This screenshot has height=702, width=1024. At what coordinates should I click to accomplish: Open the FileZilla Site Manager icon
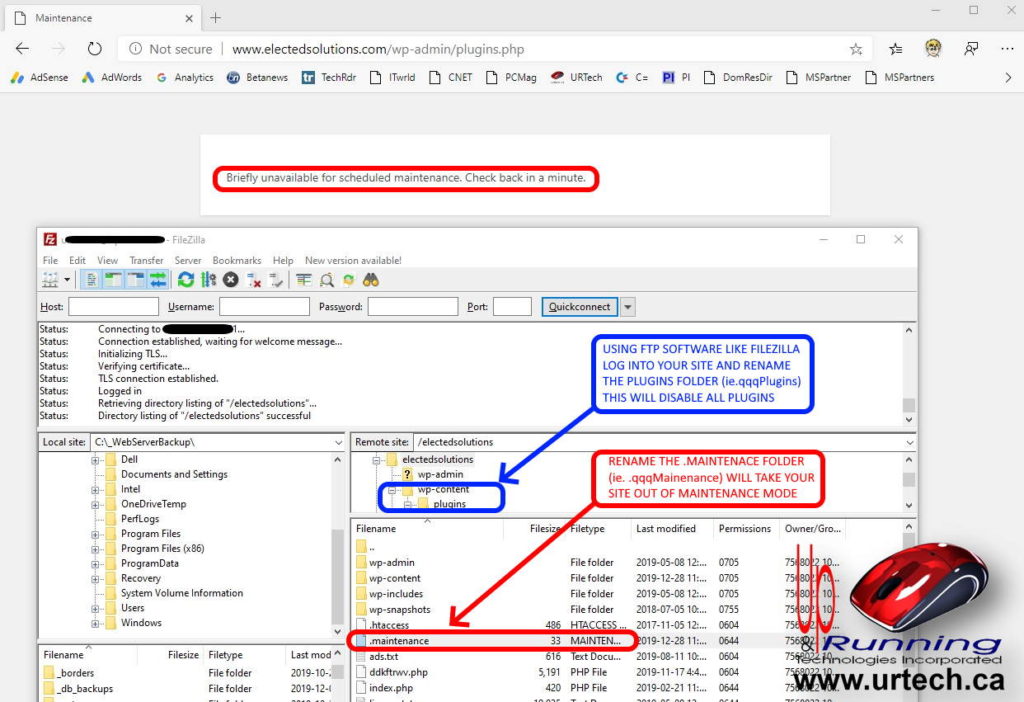click(50, 280)
